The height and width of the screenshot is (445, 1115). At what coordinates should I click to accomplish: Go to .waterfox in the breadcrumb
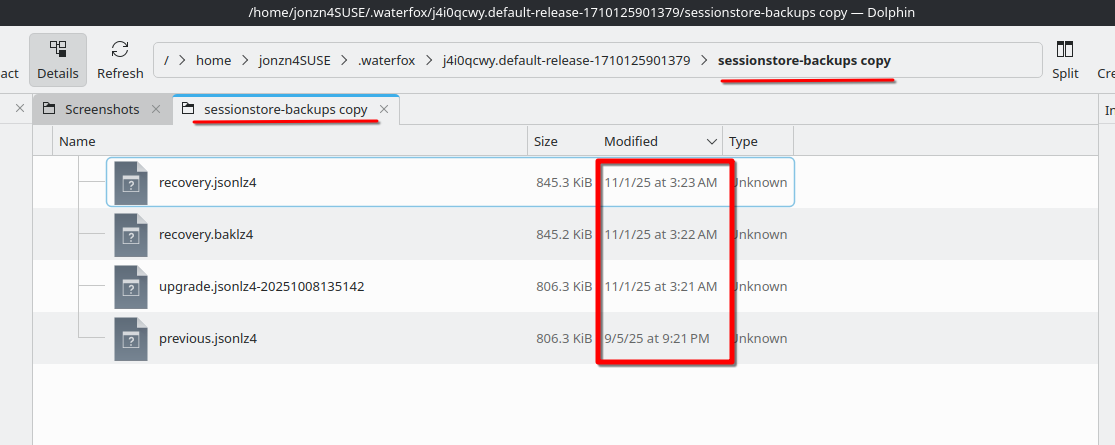tap(386, 60)
